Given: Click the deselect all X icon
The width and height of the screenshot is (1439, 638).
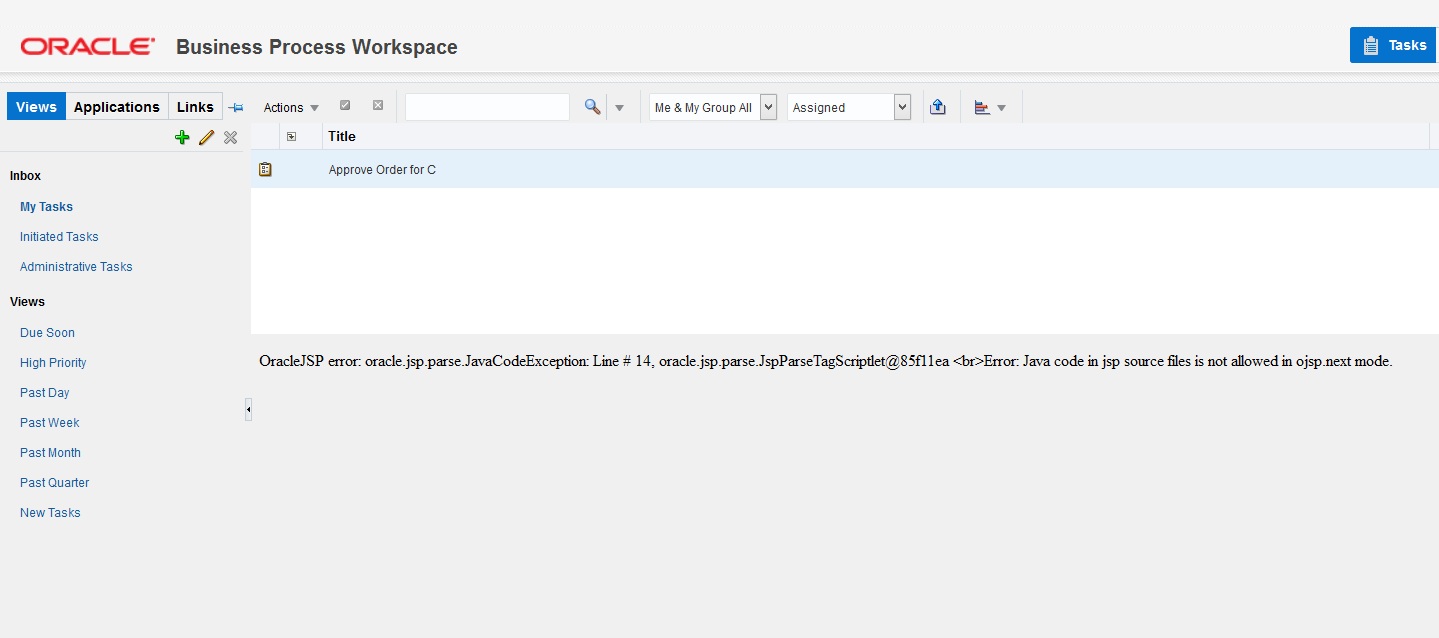Looking at the screenshot, I should pos(378,105).
